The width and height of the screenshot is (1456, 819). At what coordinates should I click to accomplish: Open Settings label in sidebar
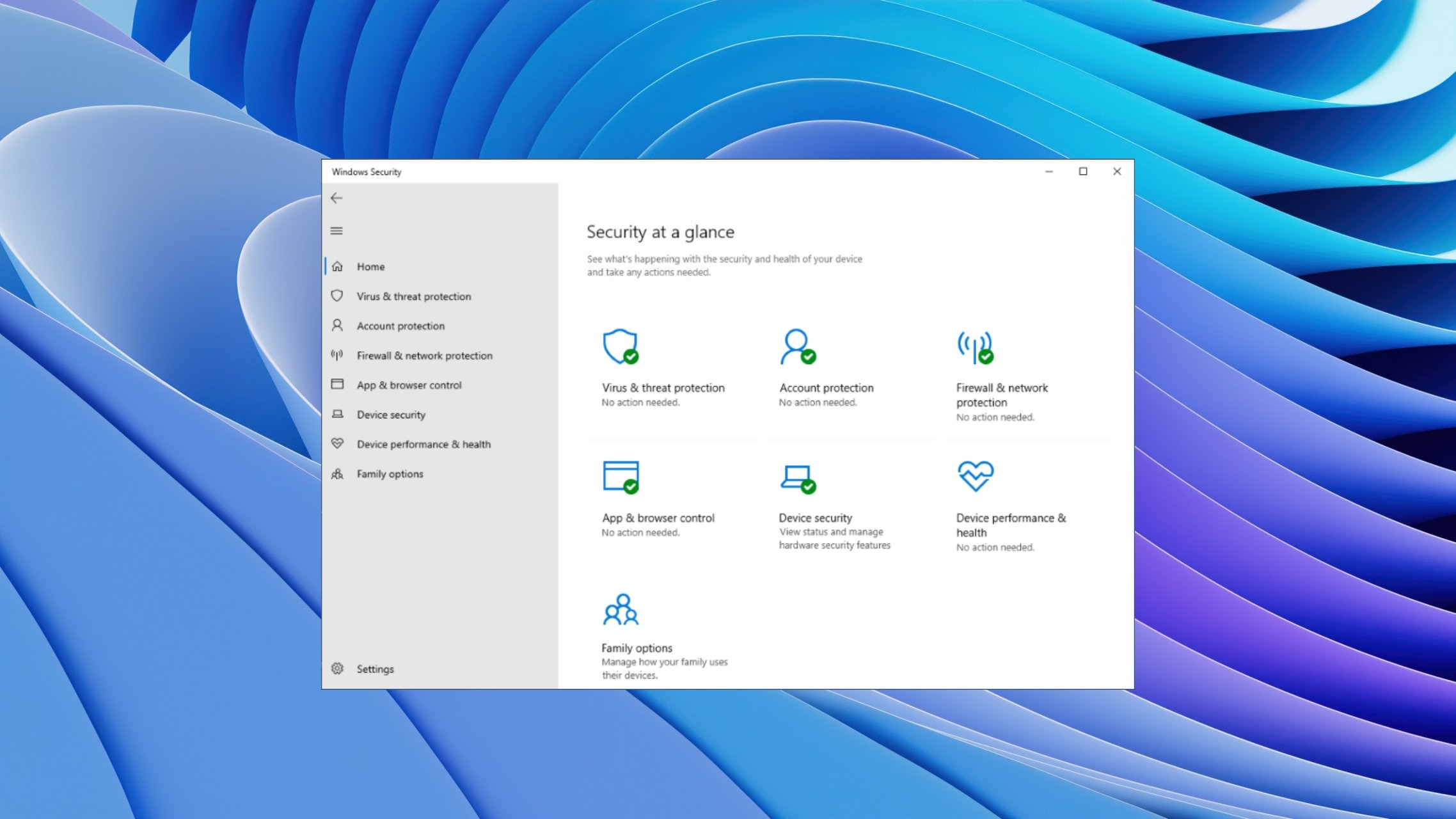[375, 669]
